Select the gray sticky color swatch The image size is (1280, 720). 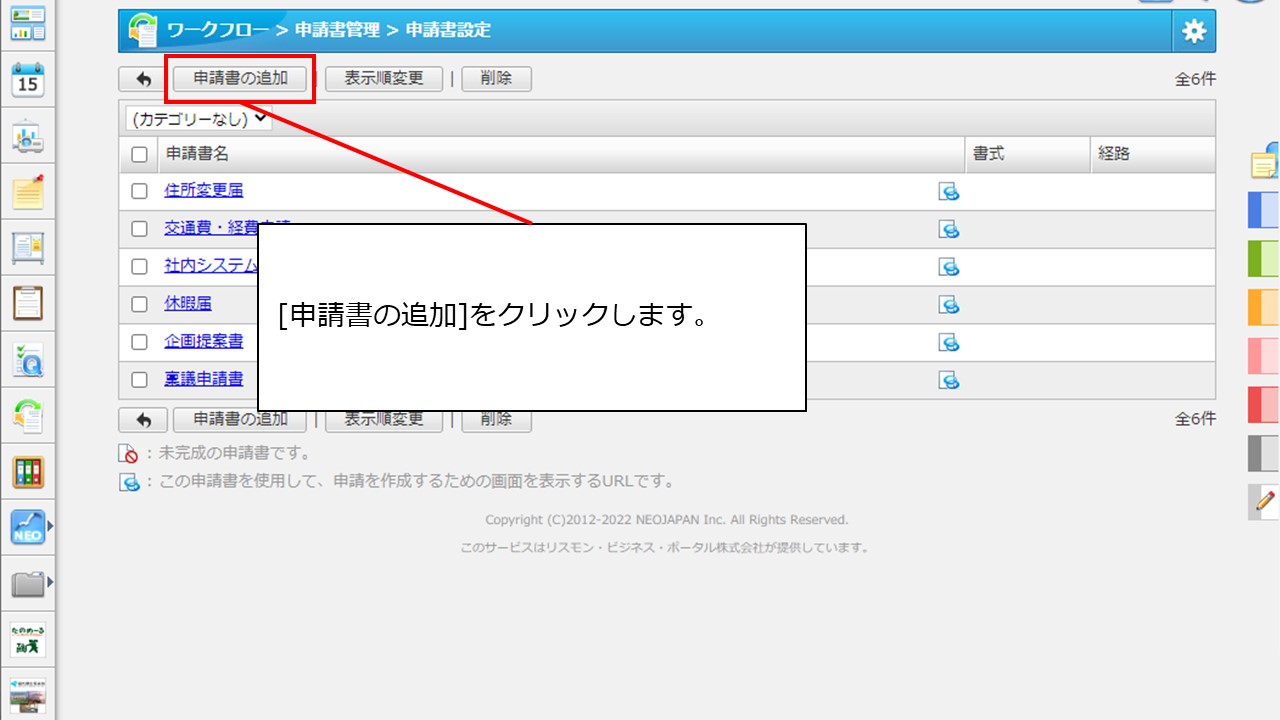point(1264,453)
